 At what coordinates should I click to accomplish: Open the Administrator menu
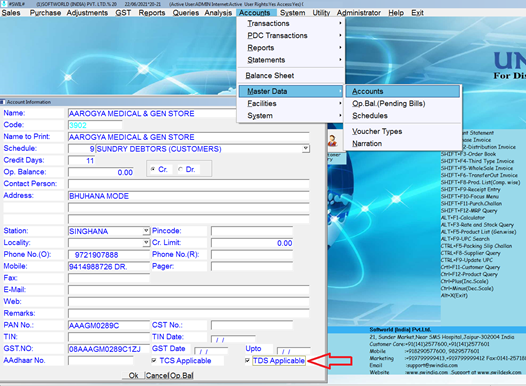click(x=359, y=13)
